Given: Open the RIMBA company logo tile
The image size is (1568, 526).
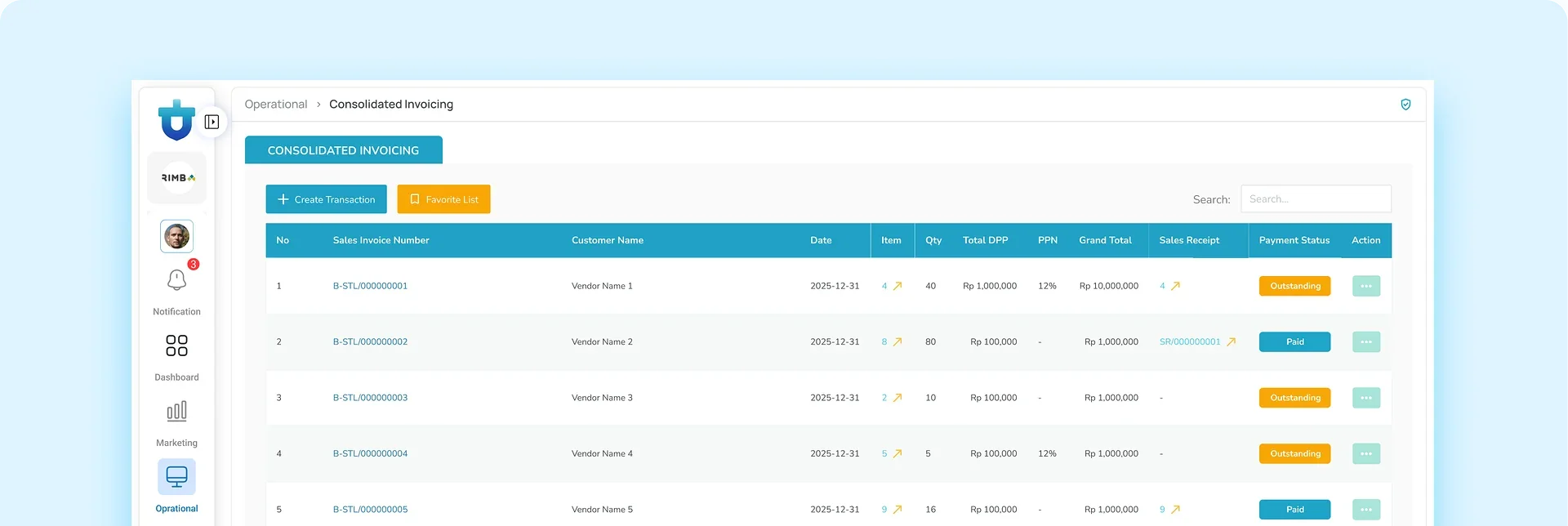Looking at the screenshot, I should pos(177,177).
